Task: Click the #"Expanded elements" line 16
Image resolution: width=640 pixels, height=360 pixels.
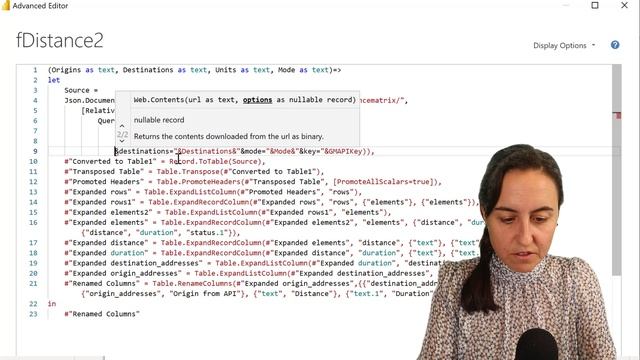Action: pos(274,223)
